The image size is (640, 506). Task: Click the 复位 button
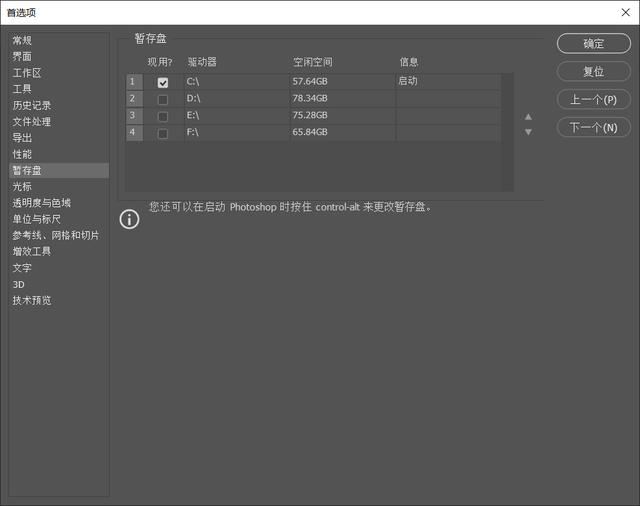(x=593, y=72)
